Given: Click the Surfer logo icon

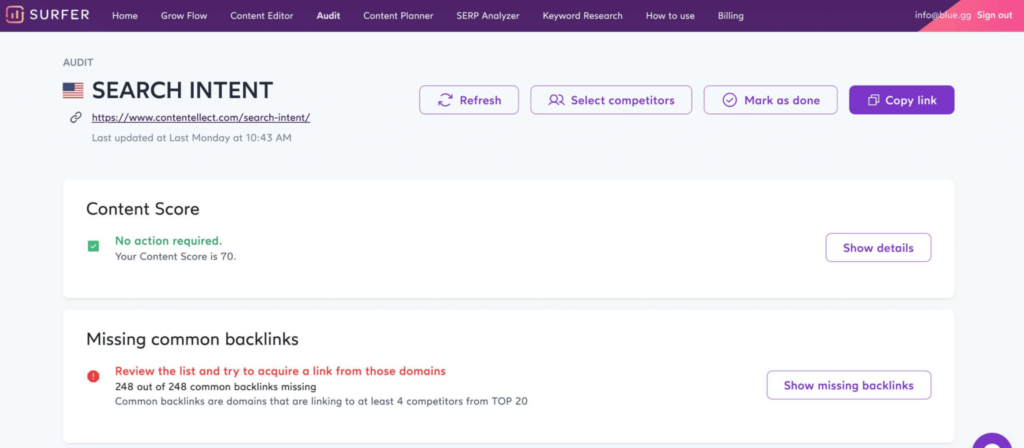Looking at the screenshot, I should coord(14,15).
